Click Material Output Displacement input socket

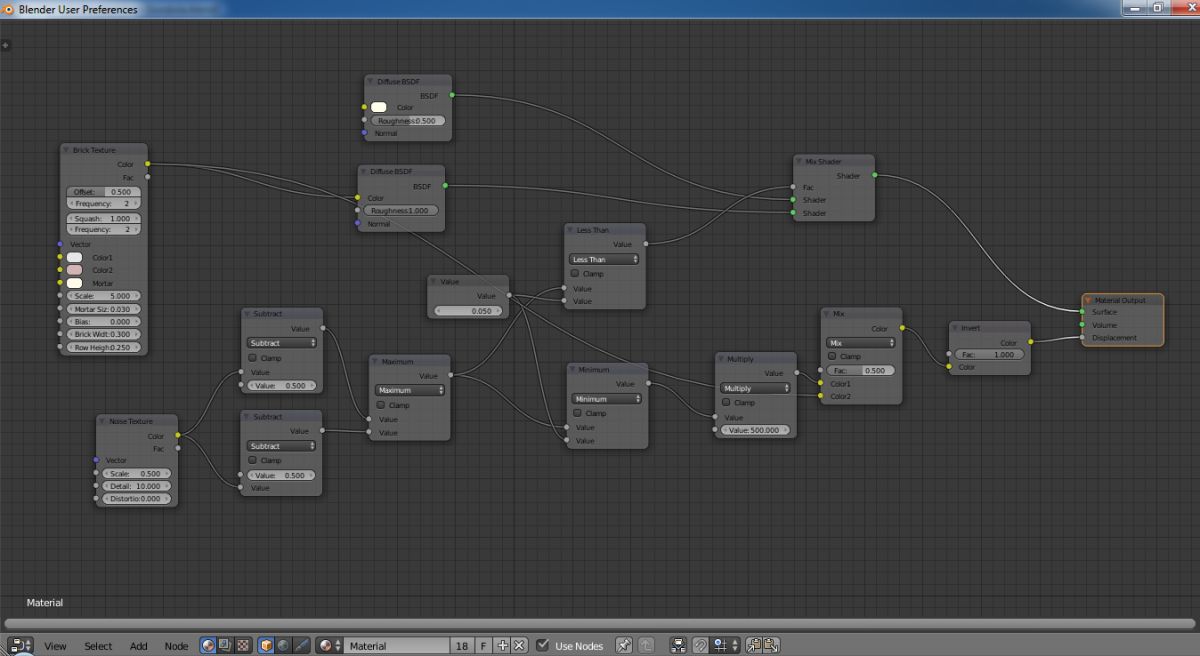[1082, 338]
